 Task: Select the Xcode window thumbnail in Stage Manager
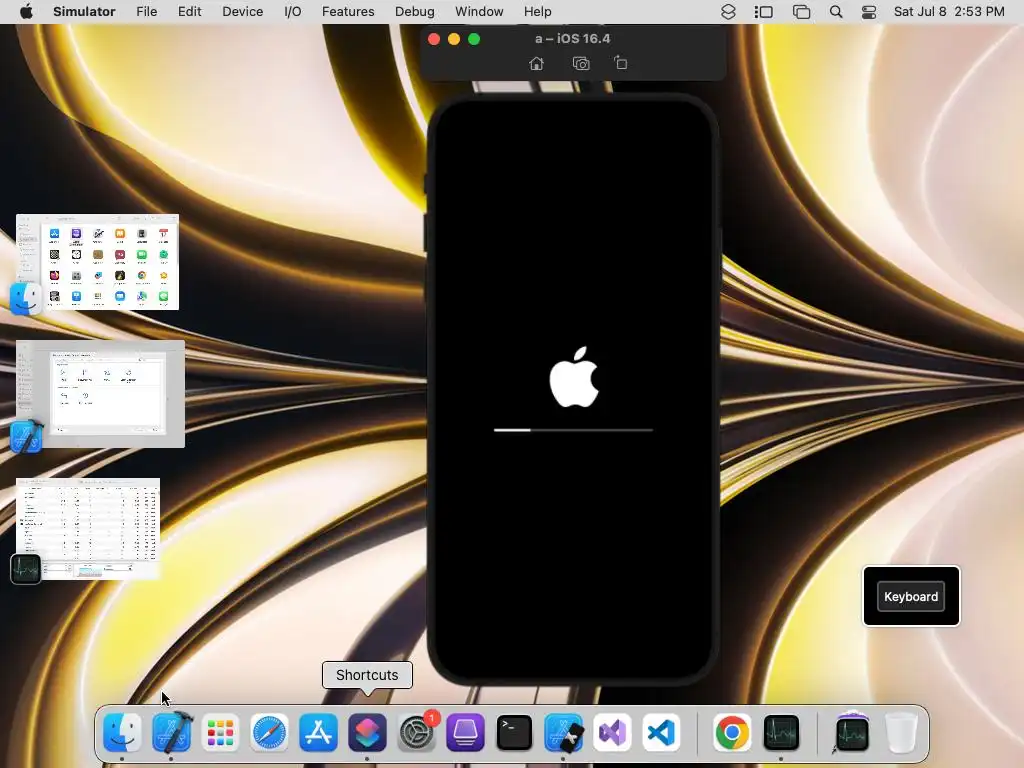(101, 394)
